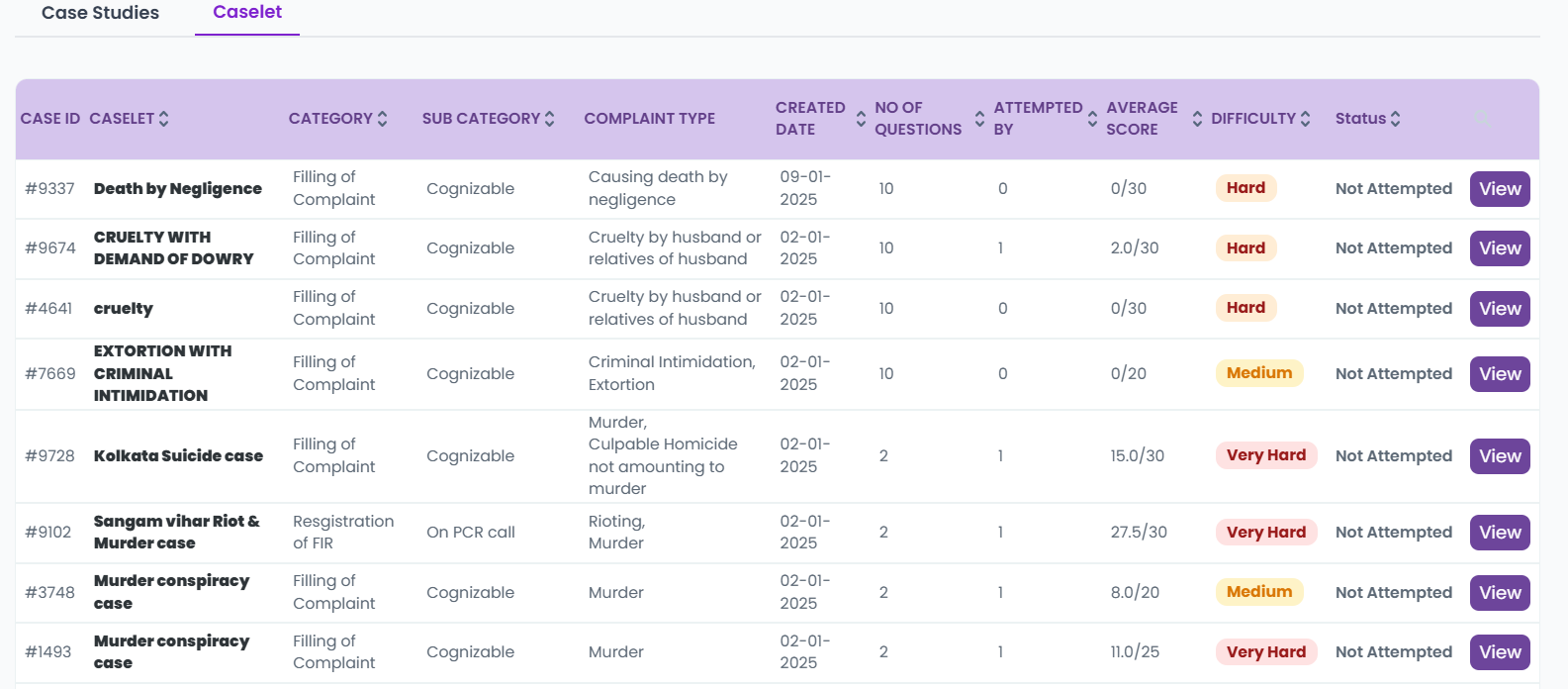View the Death by Negligence caselet
The height and width of the screenshot is (689, 1568).
1500,189
